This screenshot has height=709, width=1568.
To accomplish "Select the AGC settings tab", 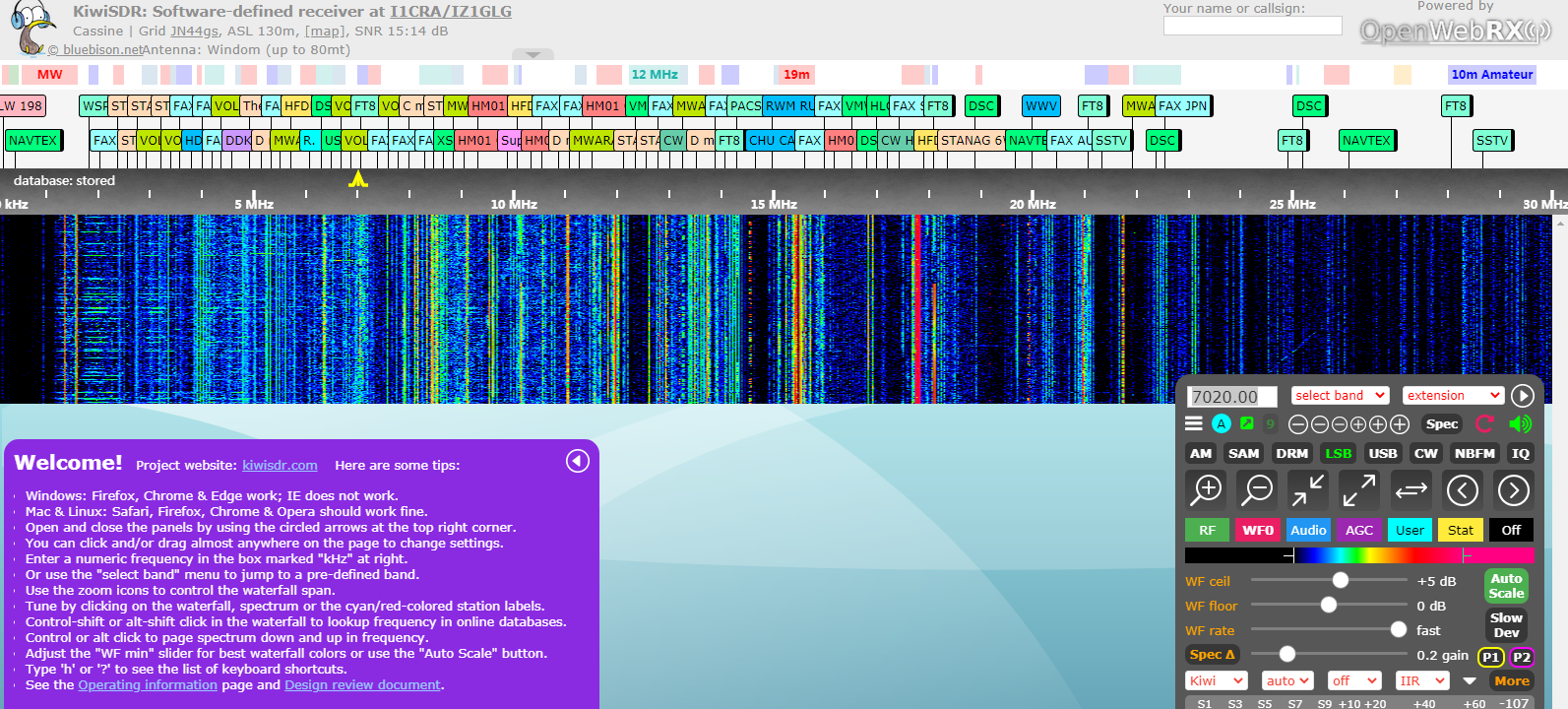I will click(1358, 530).
